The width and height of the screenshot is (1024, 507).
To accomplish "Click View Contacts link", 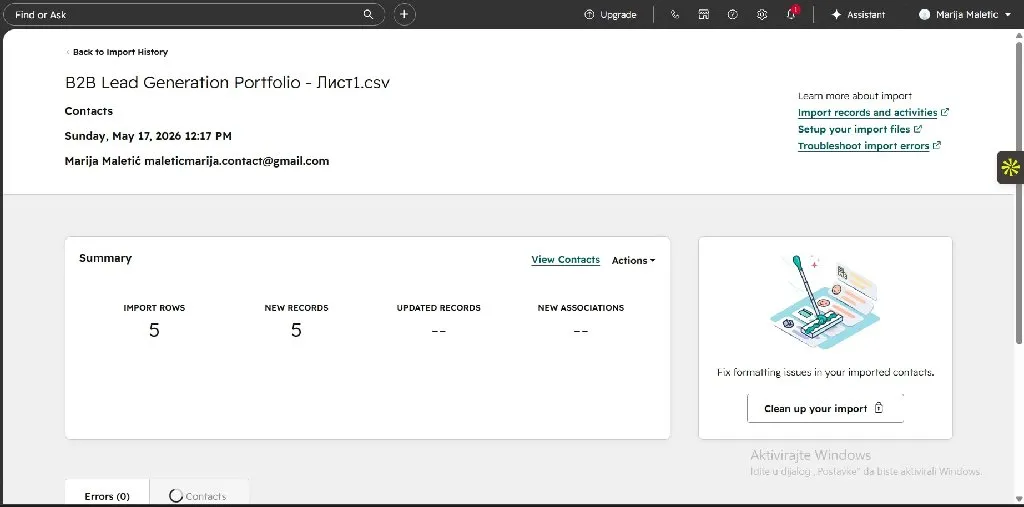I will pyautogui.click(x=566, y=259).
